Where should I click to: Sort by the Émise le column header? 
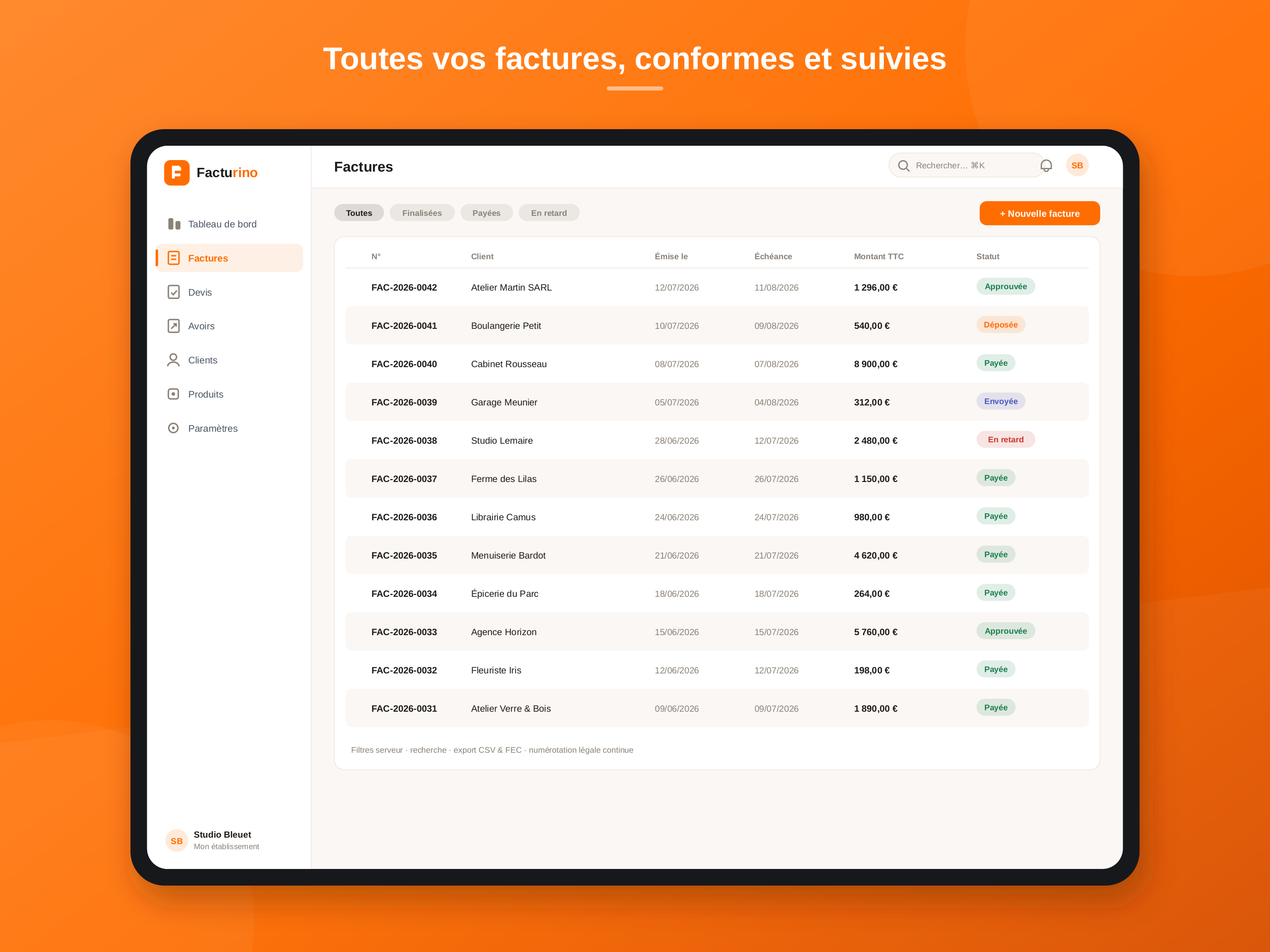pyautogui.click(x=671, y=256)
